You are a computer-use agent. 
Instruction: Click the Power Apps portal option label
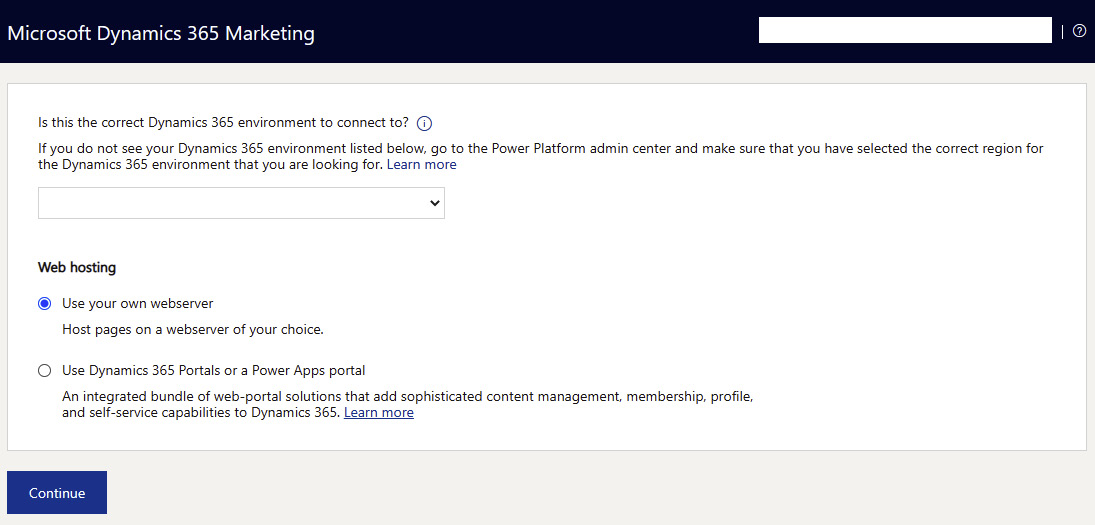click(x=214, y=370)
